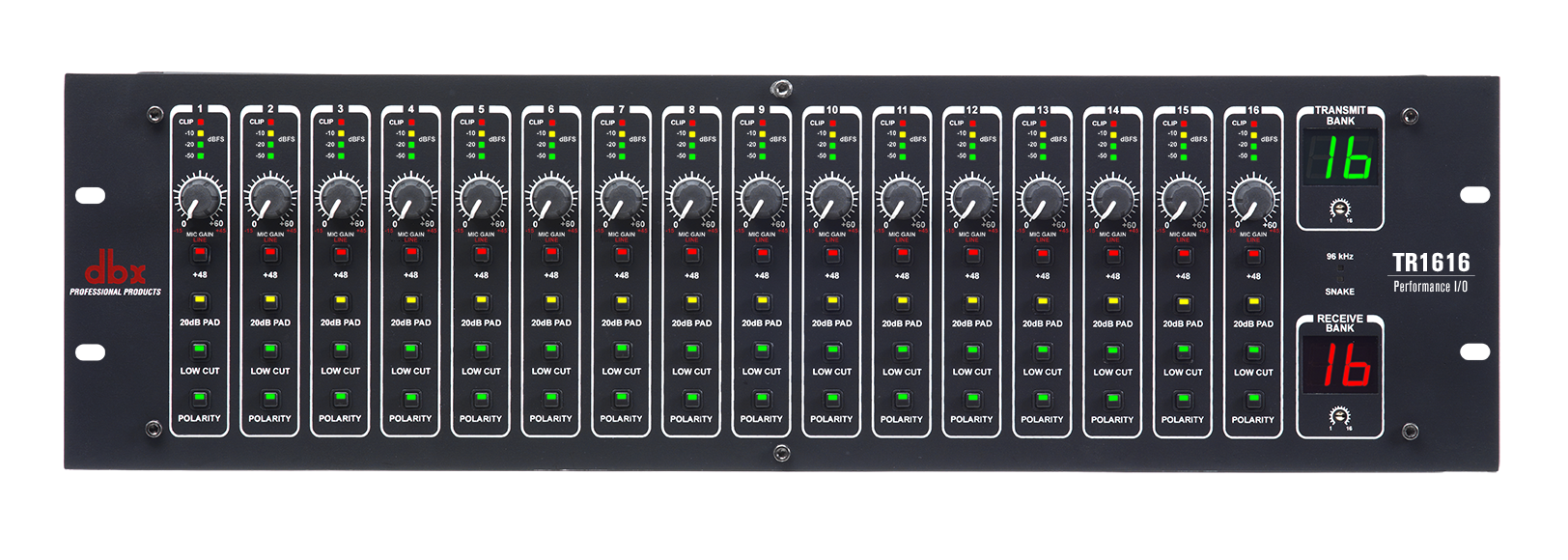This screenshot has height=560, width=1568.
Task: Click the dbx logo
Action: 115,268
